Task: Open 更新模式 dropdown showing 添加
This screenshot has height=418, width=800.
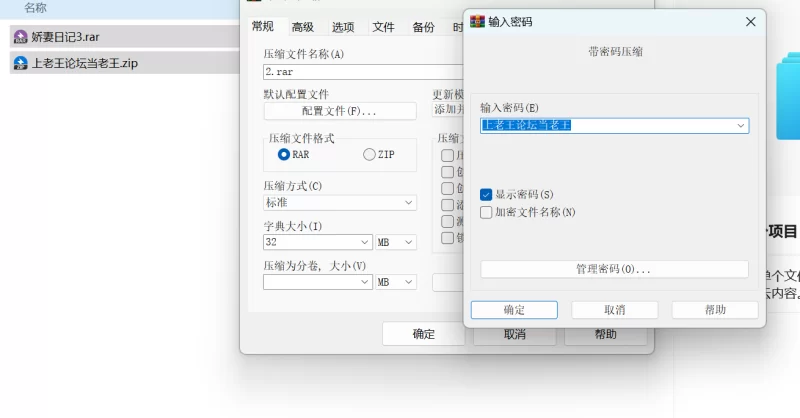Action: [x=448, y=109]
